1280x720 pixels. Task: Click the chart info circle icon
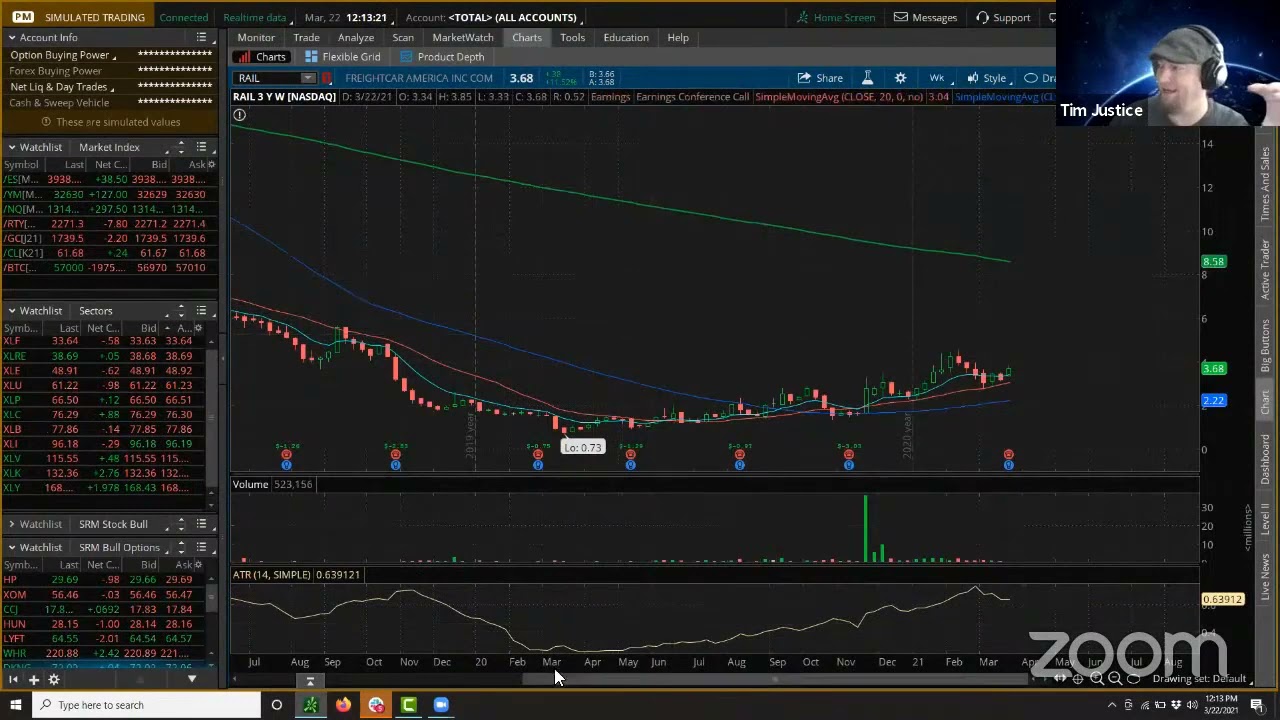point(239,115)
